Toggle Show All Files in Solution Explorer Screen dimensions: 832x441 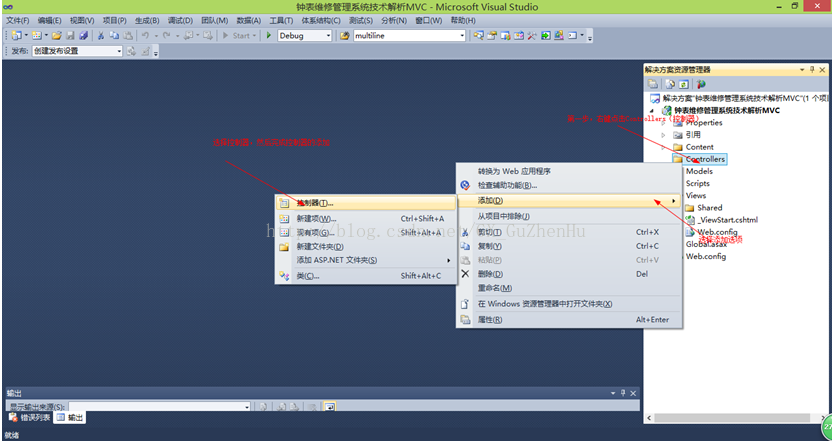point(670,84)
